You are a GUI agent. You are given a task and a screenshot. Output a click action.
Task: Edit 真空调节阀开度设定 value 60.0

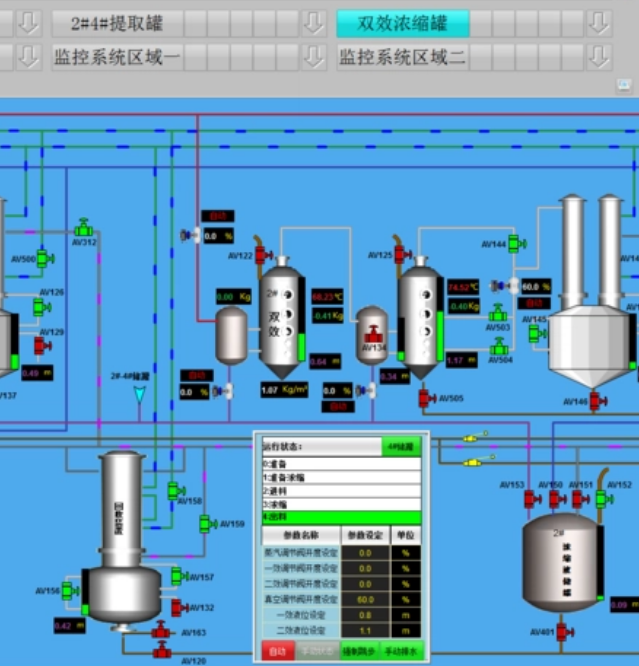pyautogui.click(x=365, y=600)
